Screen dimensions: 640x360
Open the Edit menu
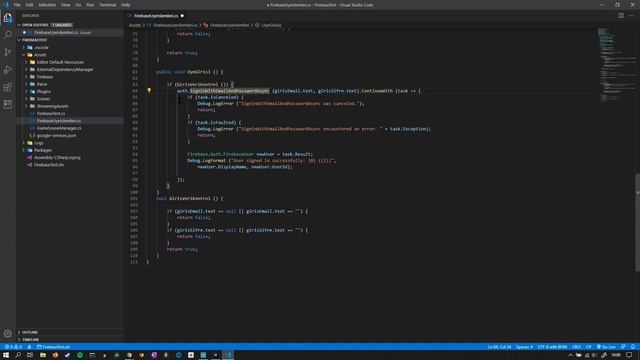[x=29, y=5]
